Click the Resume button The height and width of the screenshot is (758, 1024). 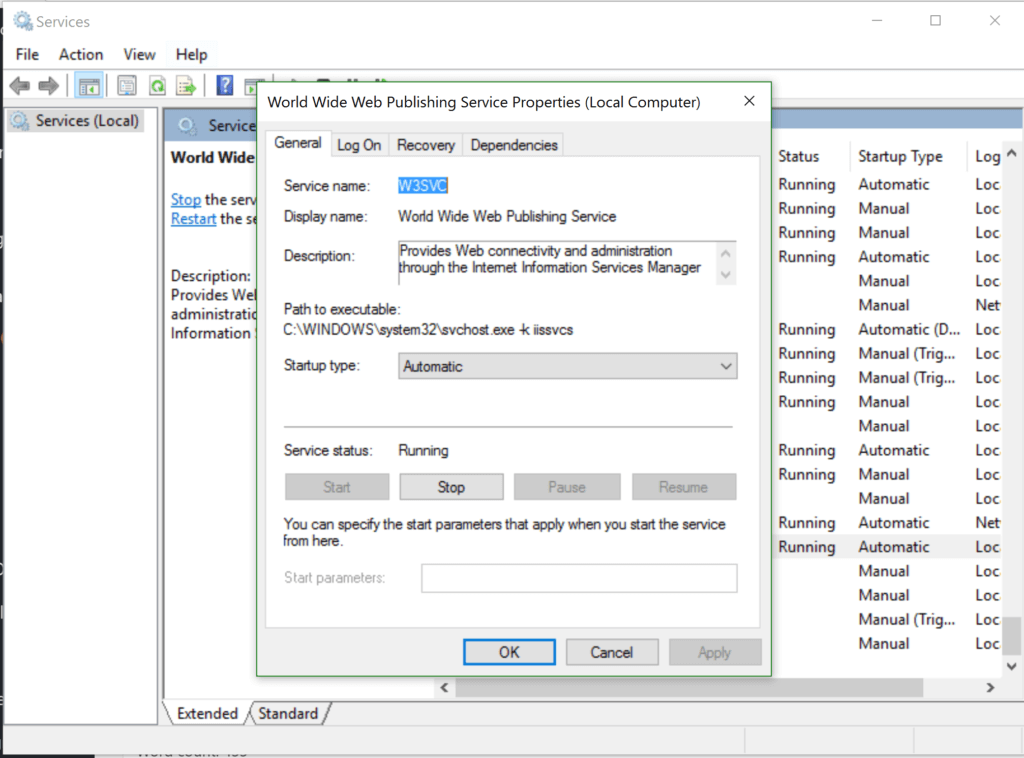684,487
